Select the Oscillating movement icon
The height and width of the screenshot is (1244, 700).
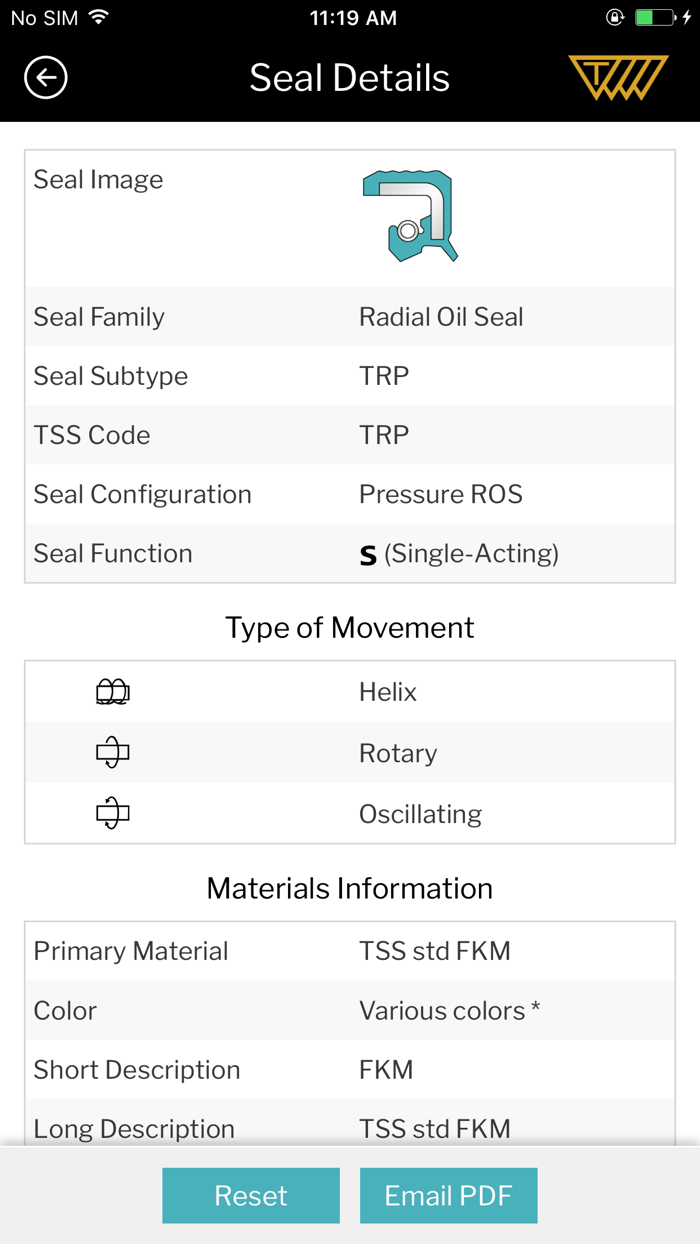[x=112, y=813]
